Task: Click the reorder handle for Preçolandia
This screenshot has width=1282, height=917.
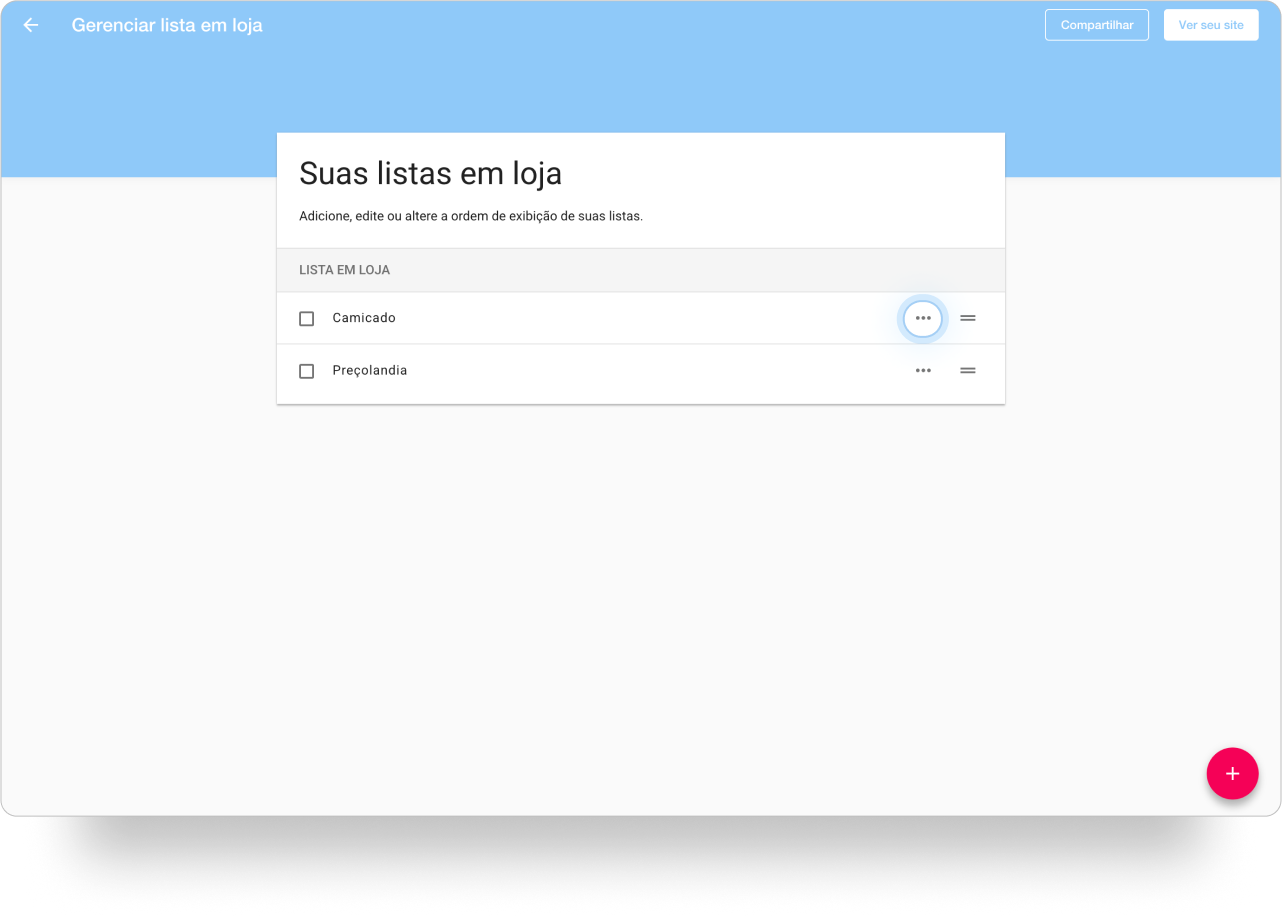Action: click(x=968, y=371)
